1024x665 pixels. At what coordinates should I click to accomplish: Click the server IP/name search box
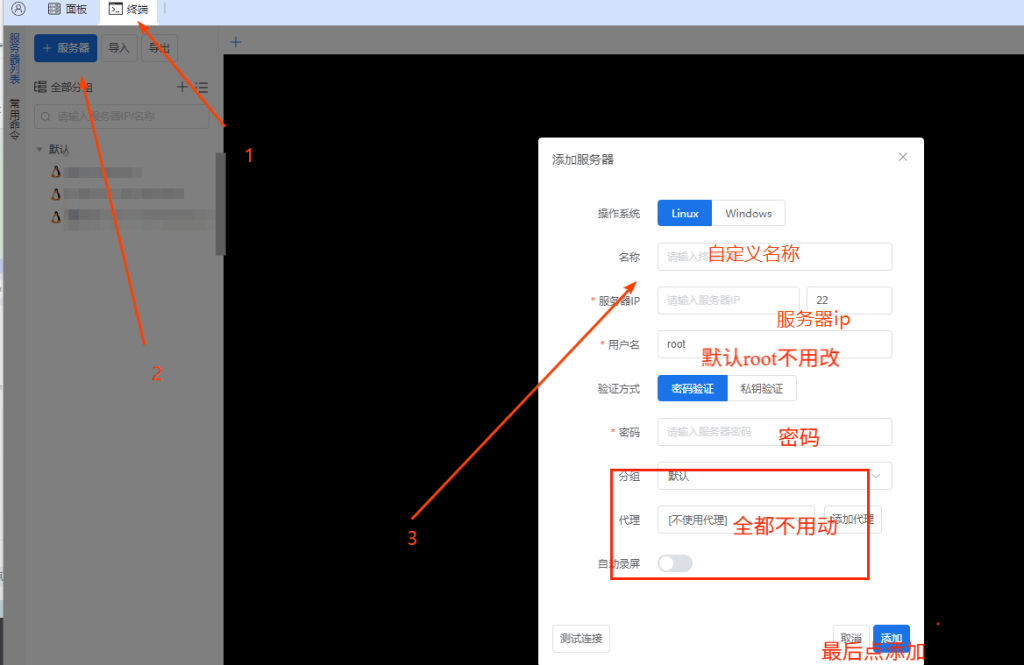click(x=120, y=117)
